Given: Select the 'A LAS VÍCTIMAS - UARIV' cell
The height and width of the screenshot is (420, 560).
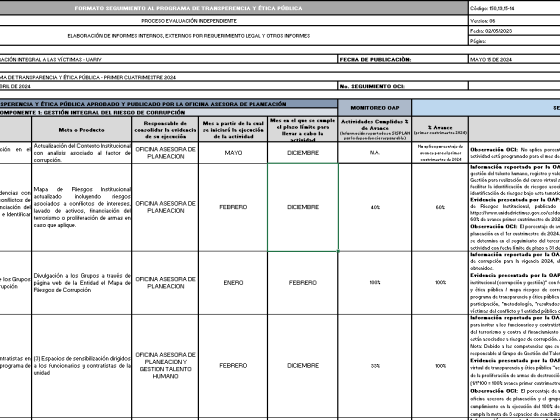Looking at the screenshot, I should (169, 60).
